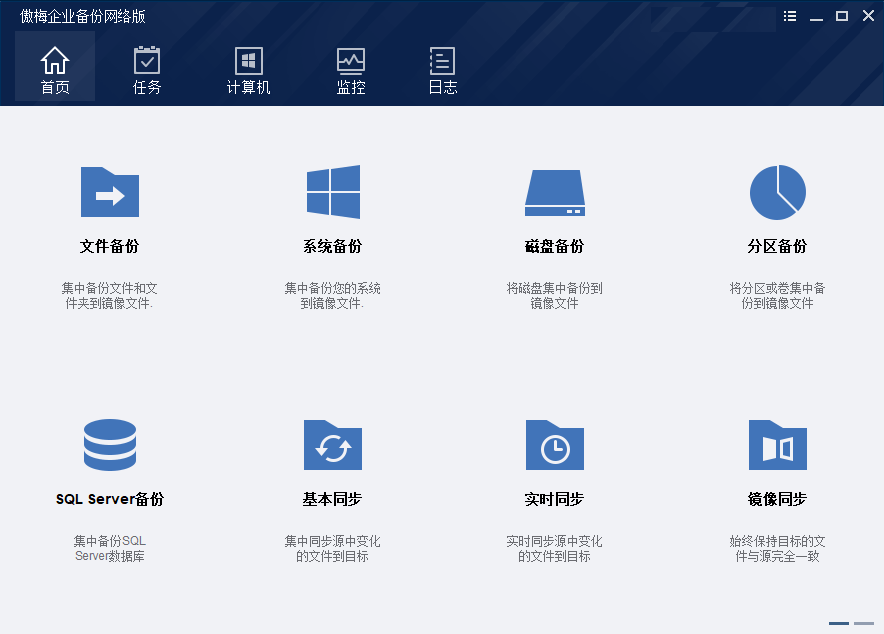Click the 基本同步 sync folder icon

click(333, 445)
